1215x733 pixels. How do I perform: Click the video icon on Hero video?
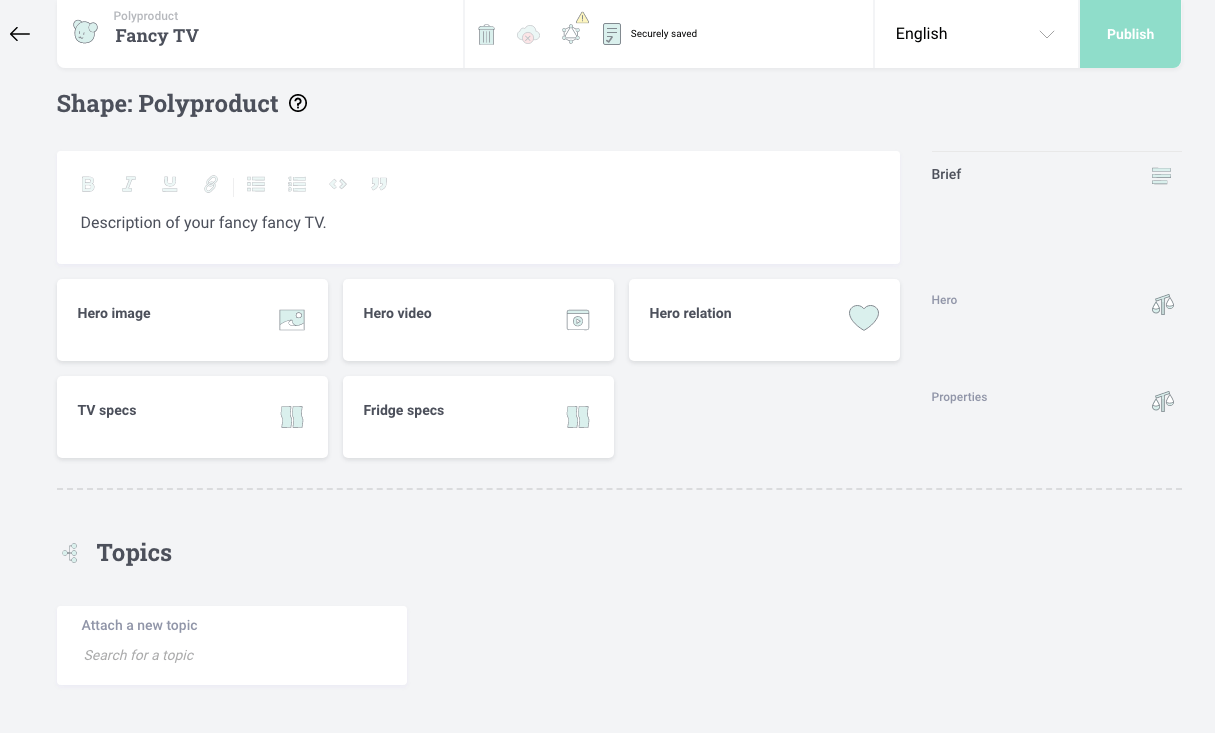pos(578,320)
